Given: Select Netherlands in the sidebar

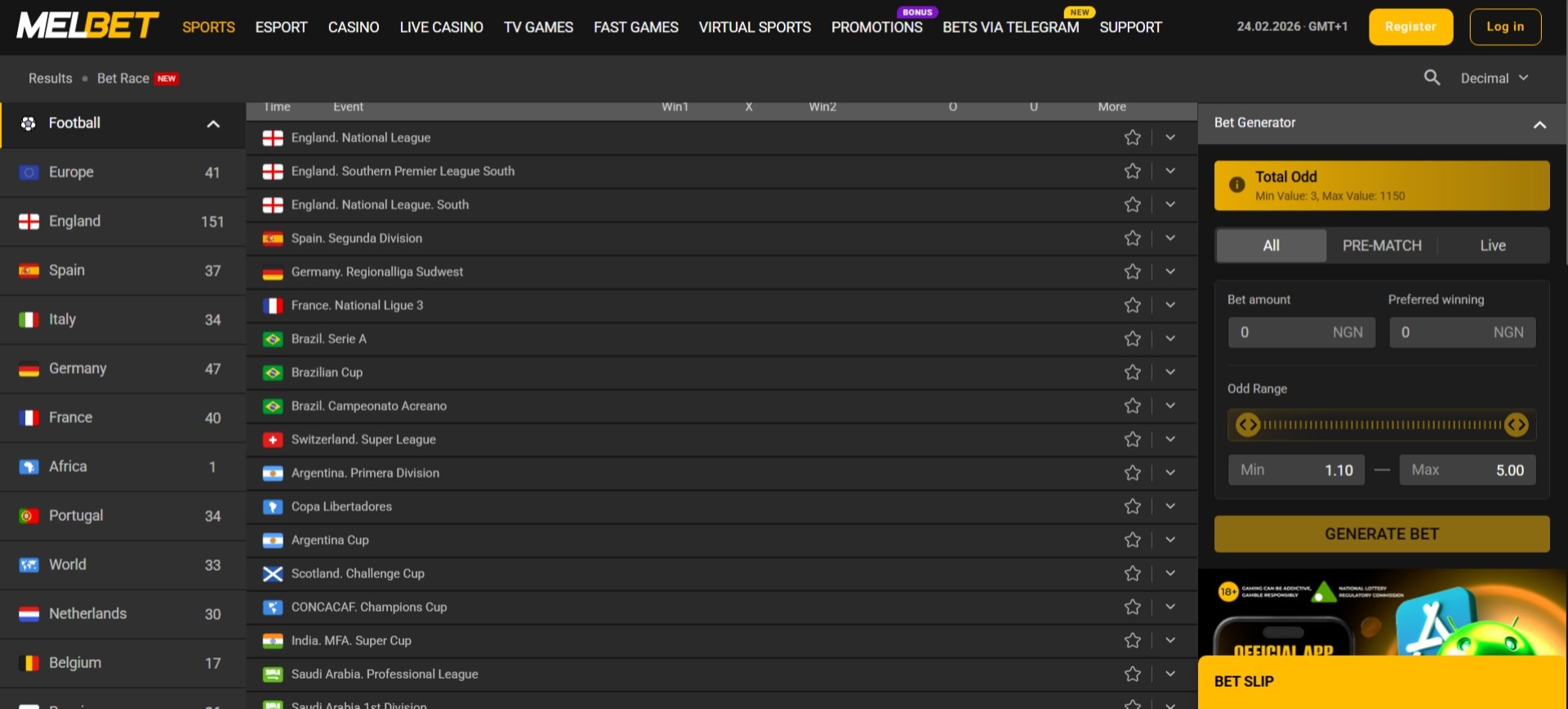Looking at the screenshot, I should pyautogui.click(x=122, y=613).
